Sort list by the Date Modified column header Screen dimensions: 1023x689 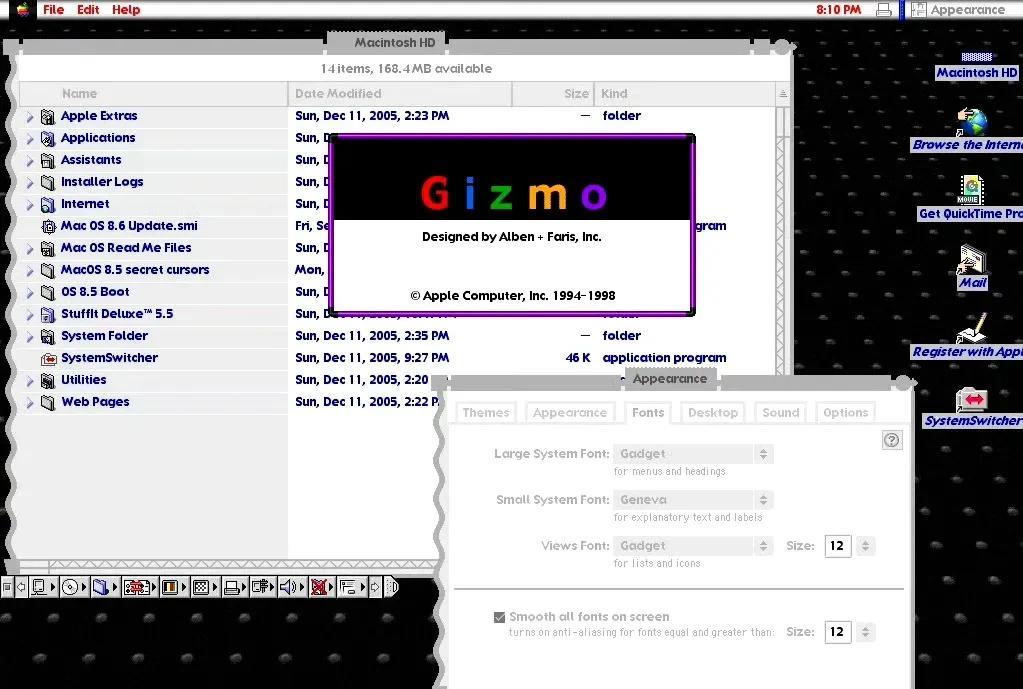click(x=400, y=94)
